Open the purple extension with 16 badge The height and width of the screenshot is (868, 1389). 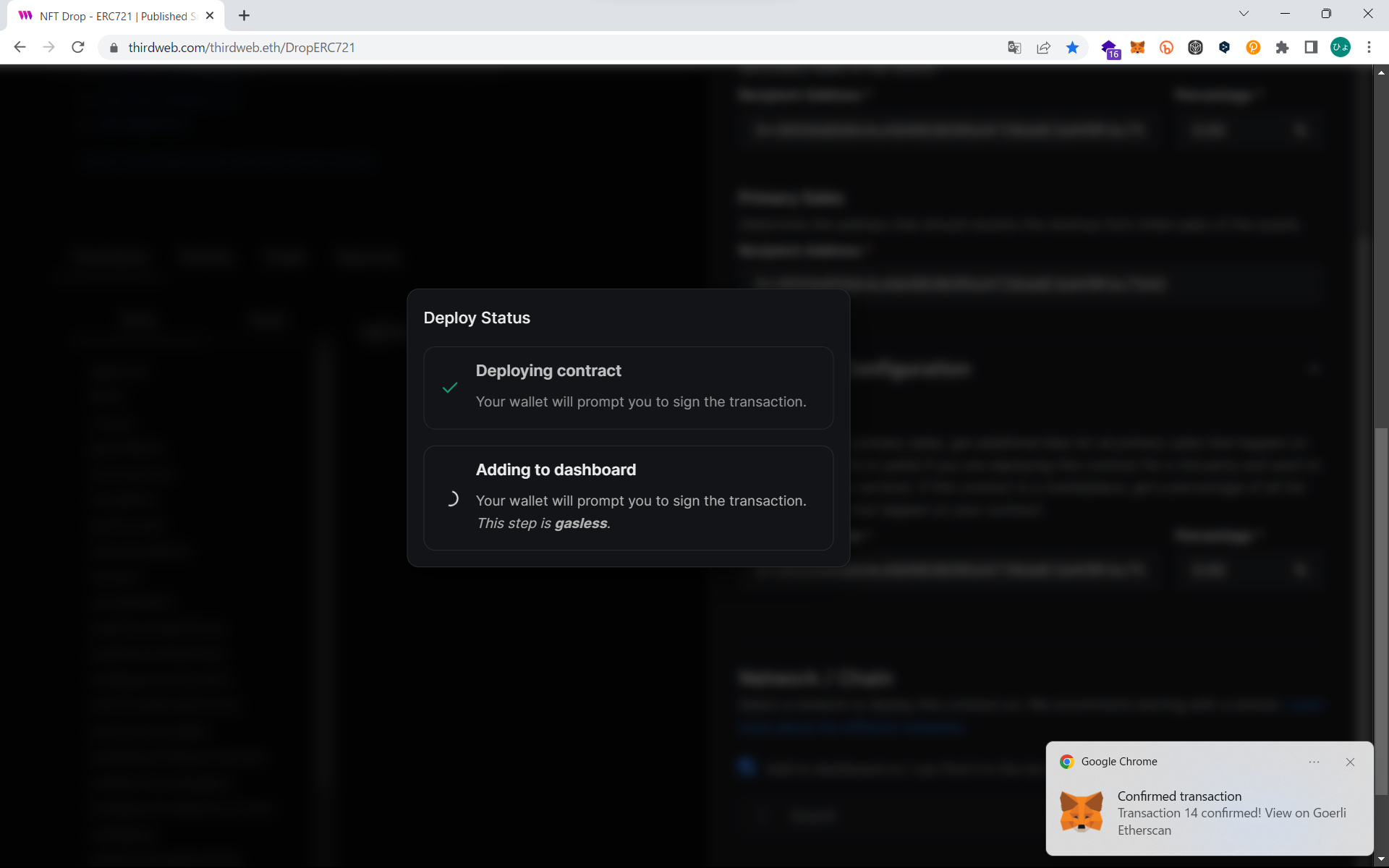coord(1109,48)
